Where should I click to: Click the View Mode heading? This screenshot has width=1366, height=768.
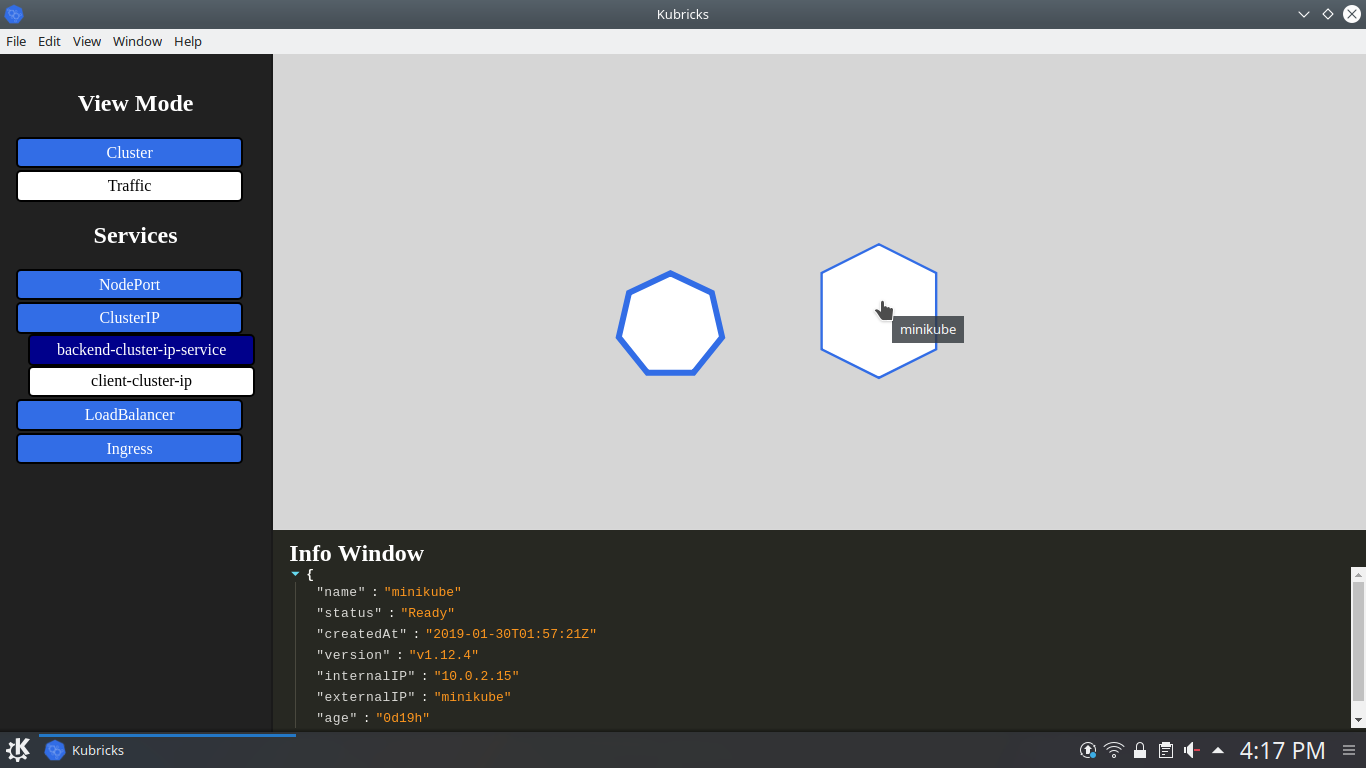tap(135, 103)
